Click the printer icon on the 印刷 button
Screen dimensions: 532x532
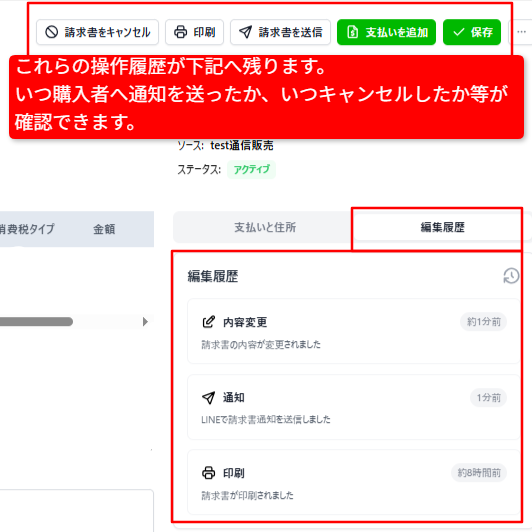point(180,32)
